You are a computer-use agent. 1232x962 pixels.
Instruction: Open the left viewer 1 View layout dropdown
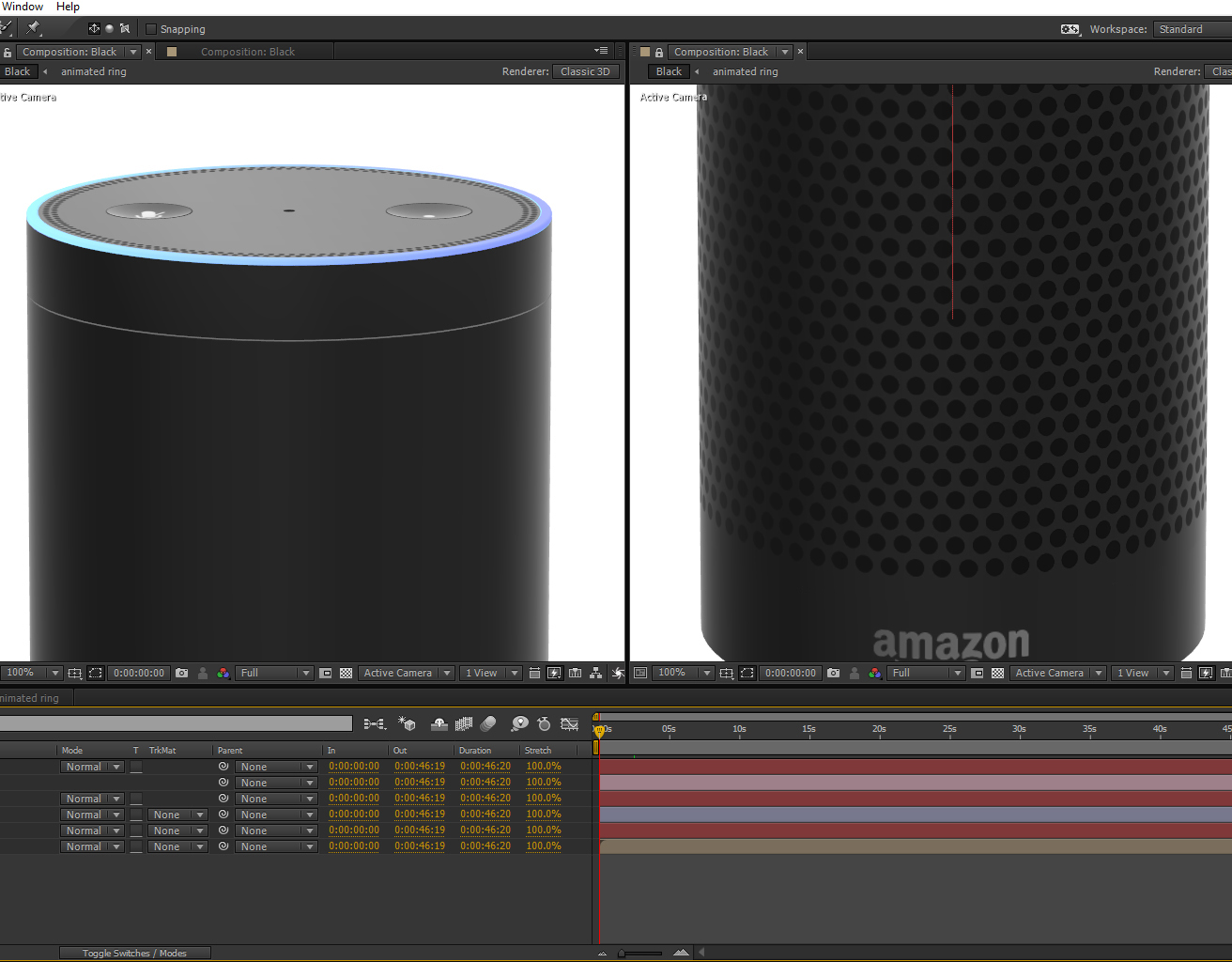[490, 673]
